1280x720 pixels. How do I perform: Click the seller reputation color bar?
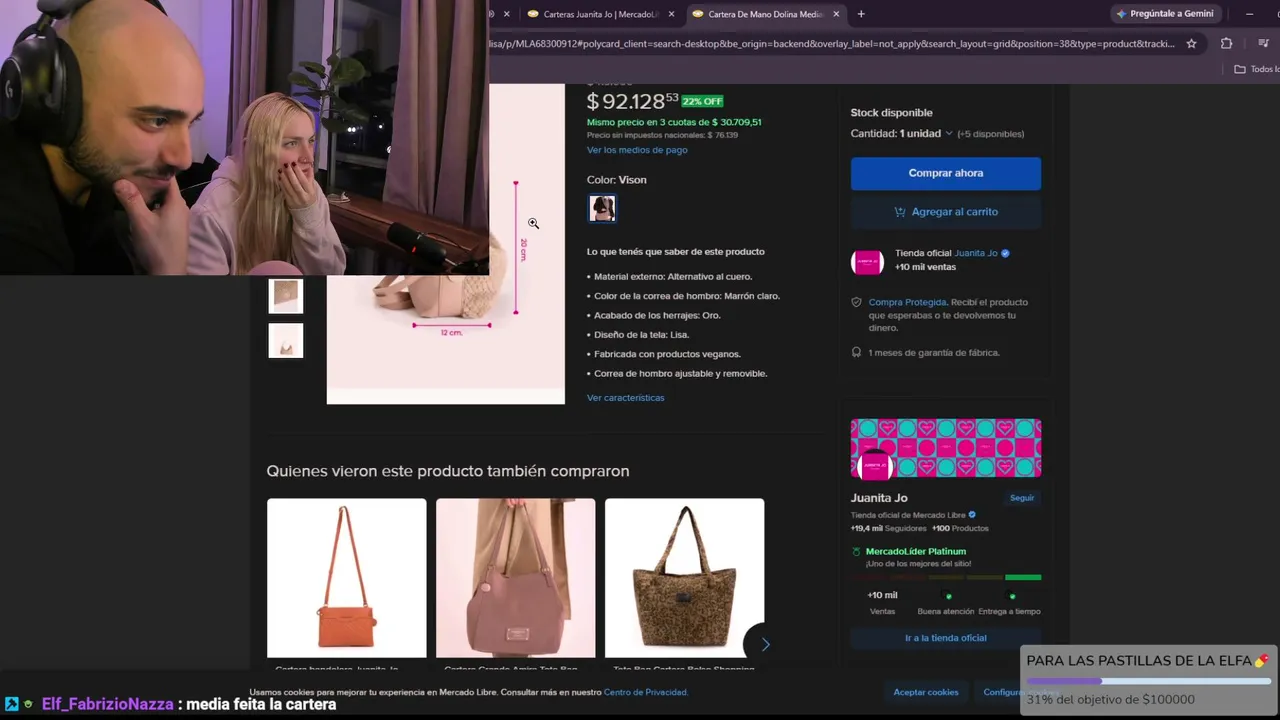pos(946,577)
